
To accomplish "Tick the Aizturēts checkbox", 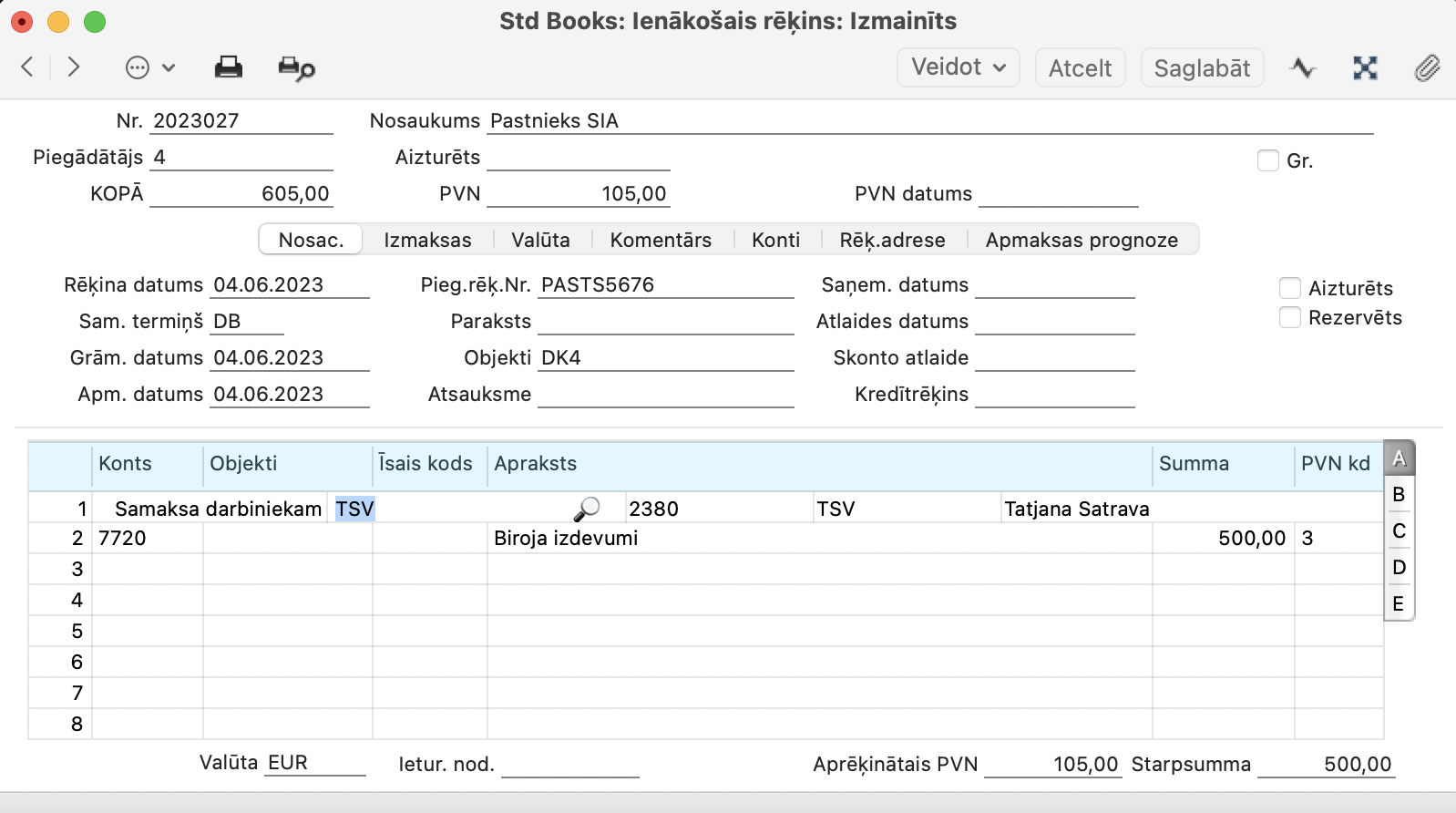I will pos(1289,288).
